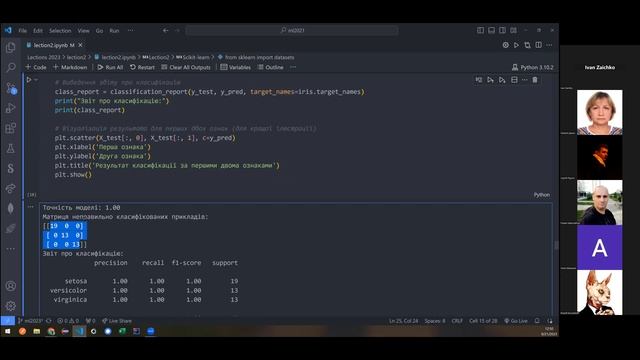Open the Run menu

pyautogui.click(x=114, y=31)
